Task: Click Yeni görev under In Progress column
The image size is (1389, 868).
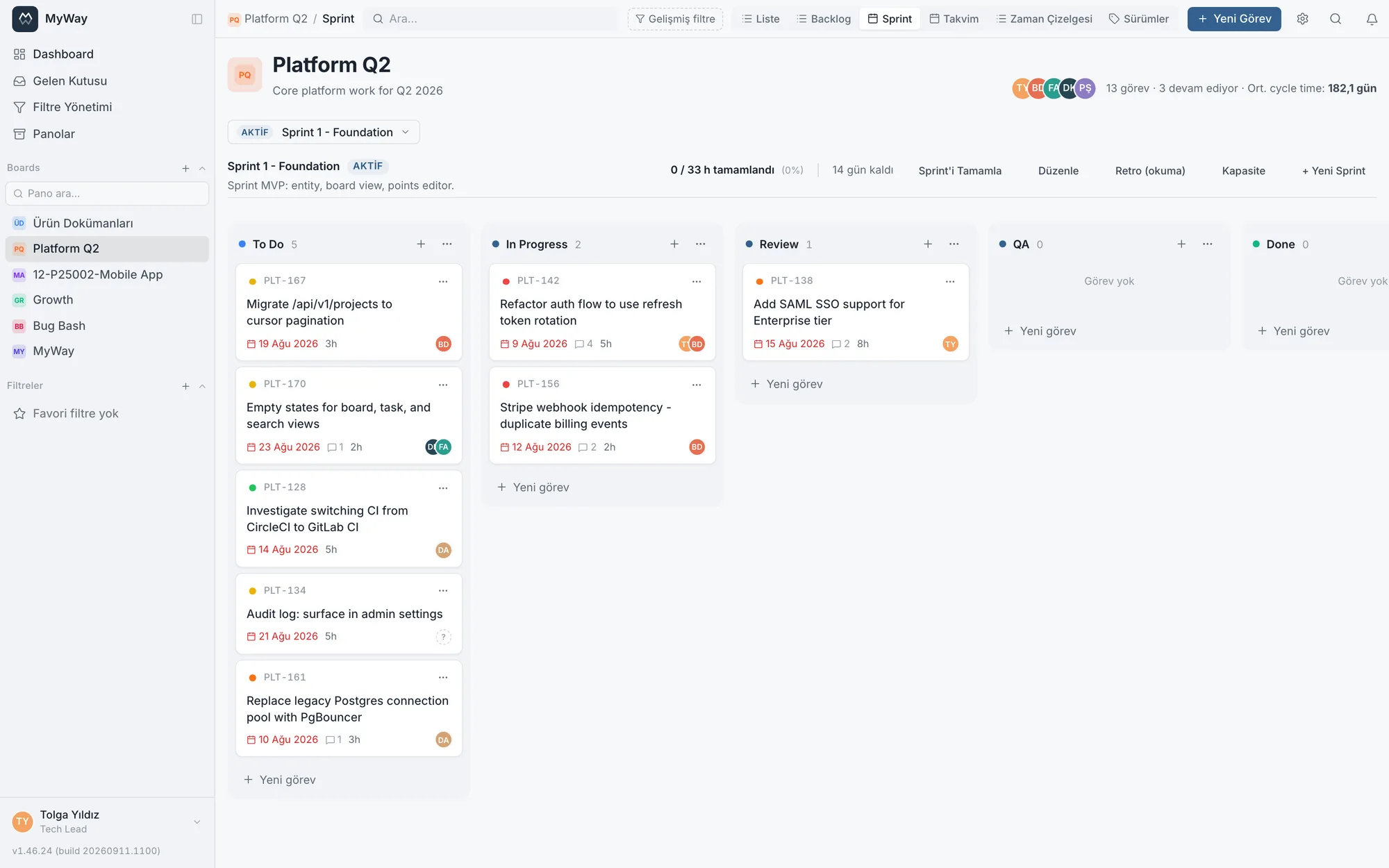Action: coord(533,487)
